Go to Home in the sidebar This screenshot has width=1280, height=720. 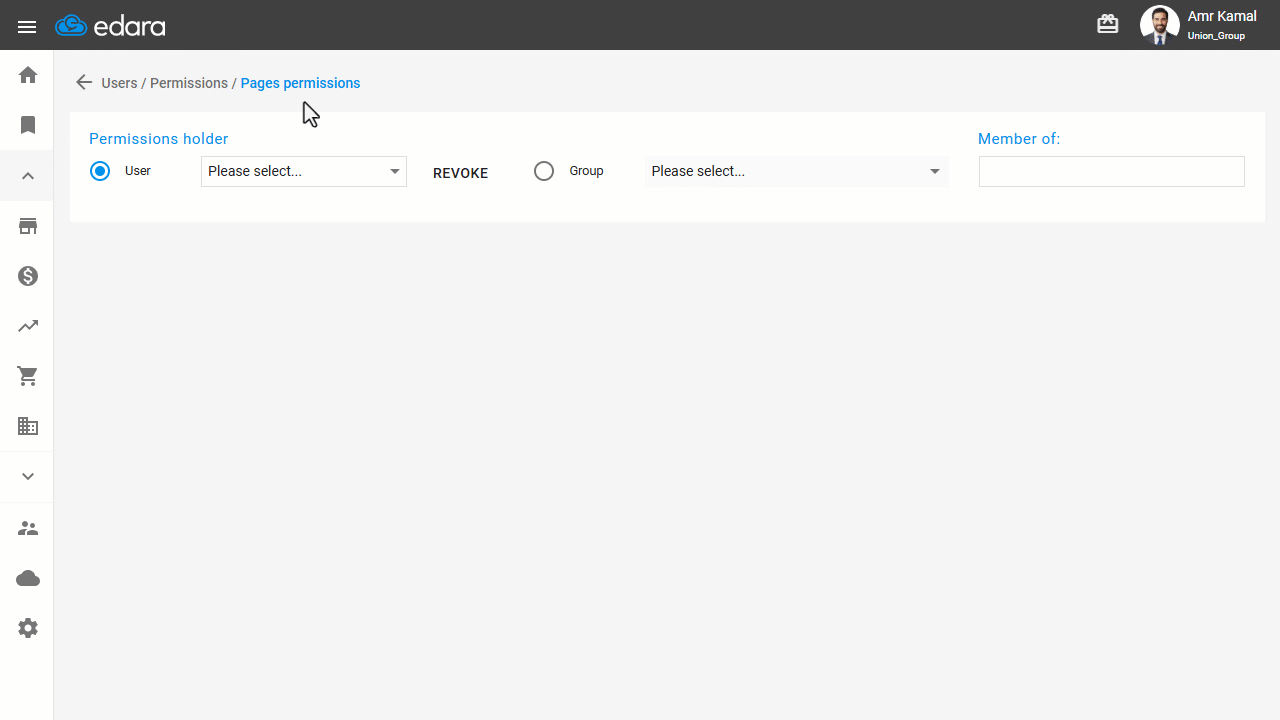coord(28,75)
